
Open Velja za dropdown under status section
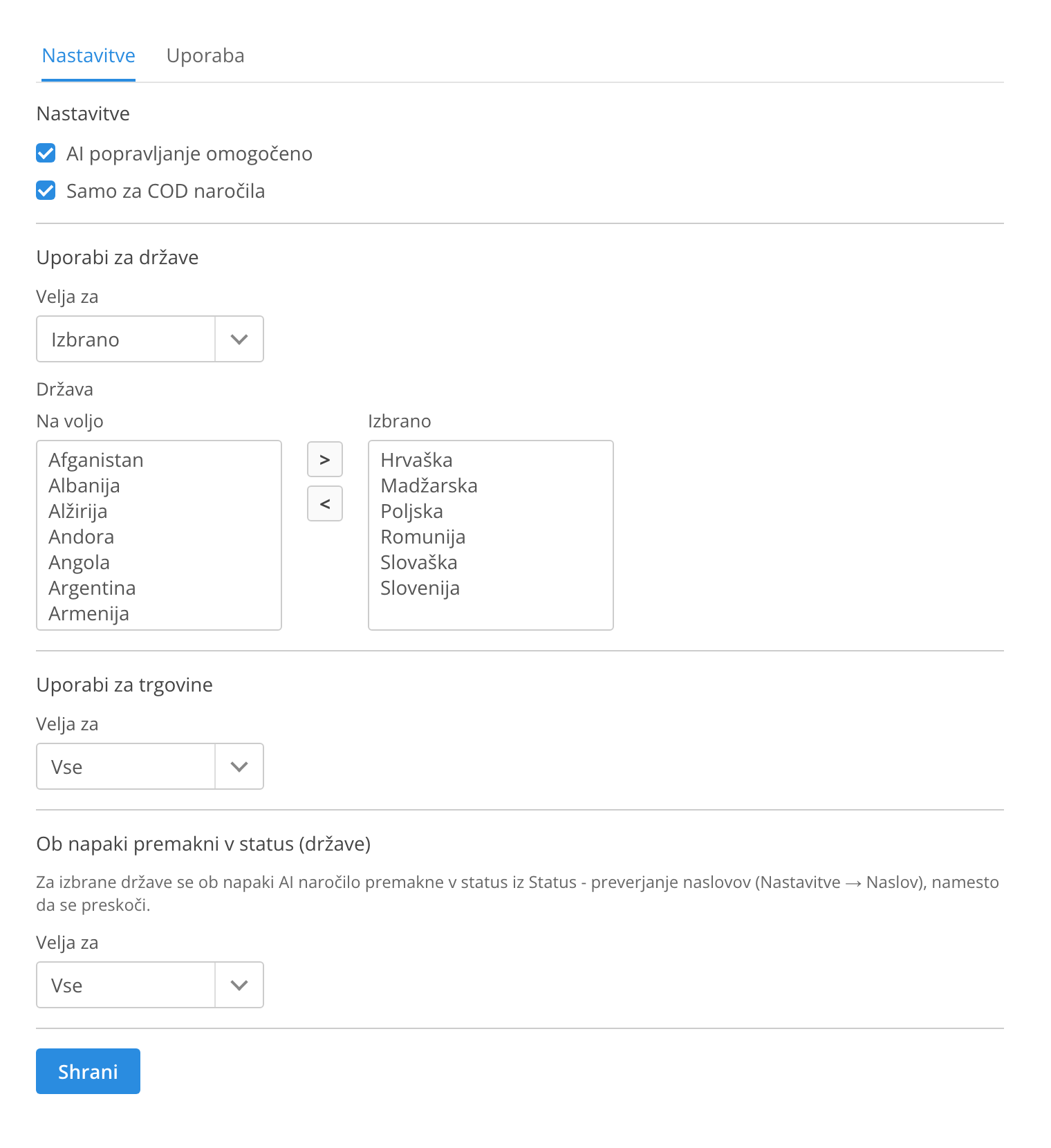click(x=150, y=985)
